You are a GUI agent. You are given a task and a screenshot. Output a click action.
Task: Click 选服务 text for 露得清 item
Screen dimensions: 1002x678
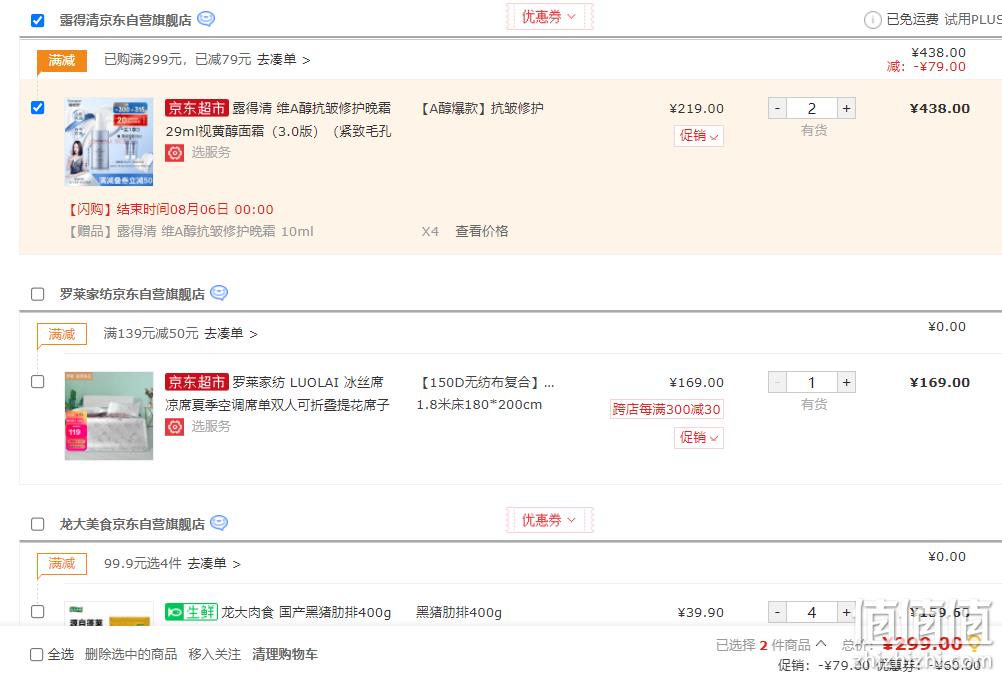pyautogui.click(x=211, y=153)
